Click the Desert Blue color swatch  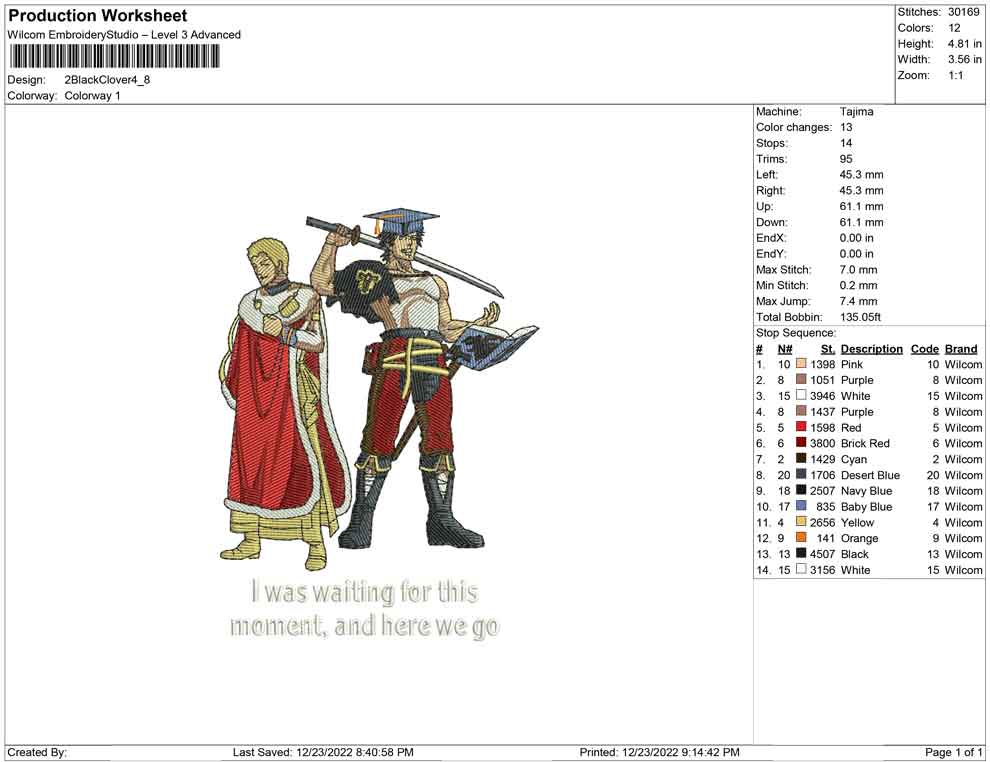[801, 474]
